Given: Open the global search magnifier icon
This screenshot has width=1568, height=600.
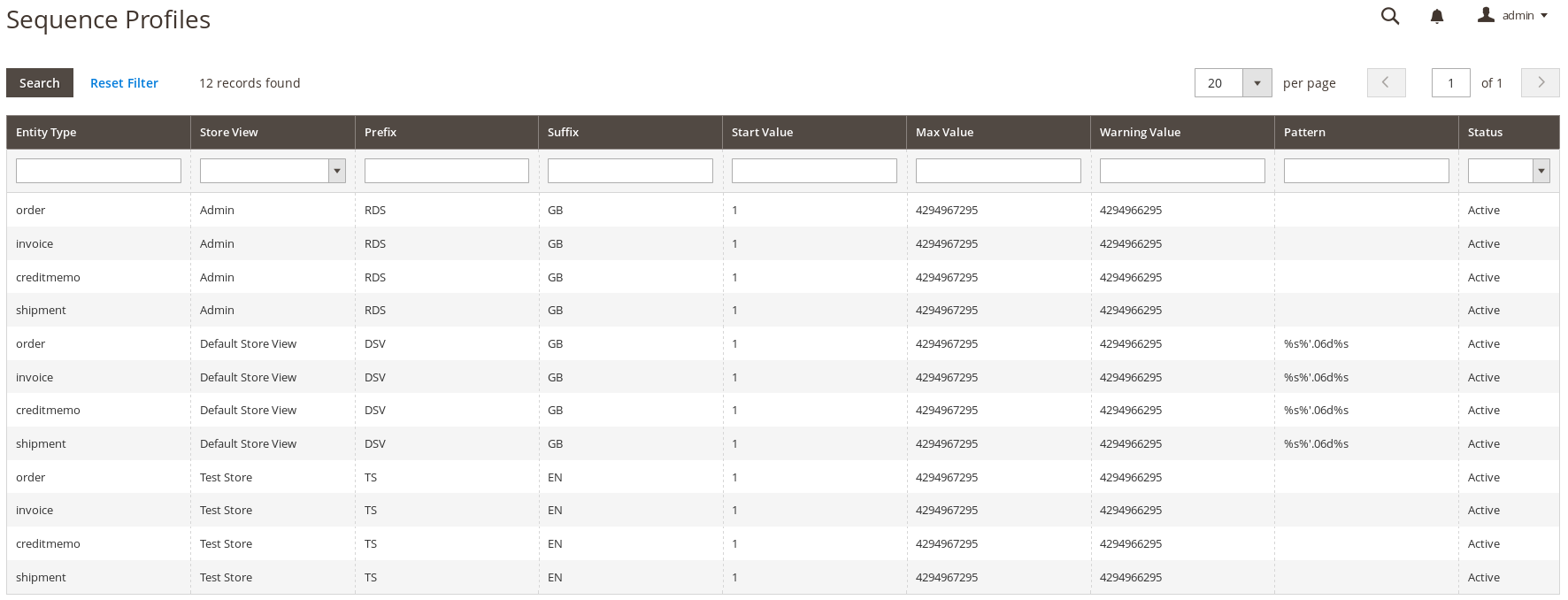Looking at the screenshot, I should click(x=1390, y=16).
